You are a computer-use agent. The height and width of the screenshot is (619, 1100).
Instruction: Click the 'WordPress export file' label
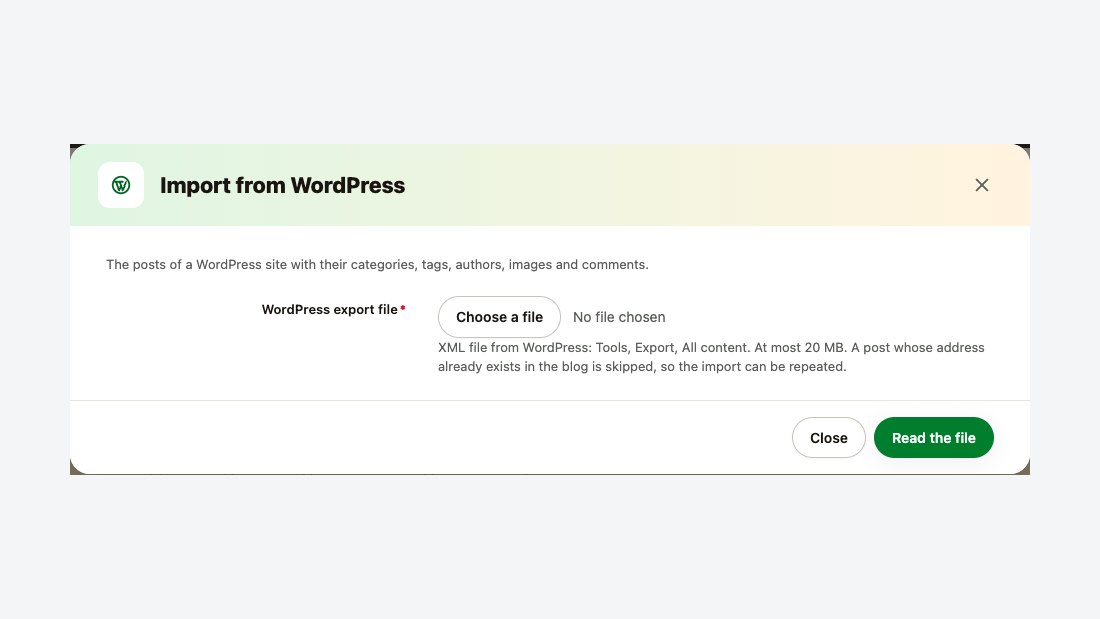point(330,310)
